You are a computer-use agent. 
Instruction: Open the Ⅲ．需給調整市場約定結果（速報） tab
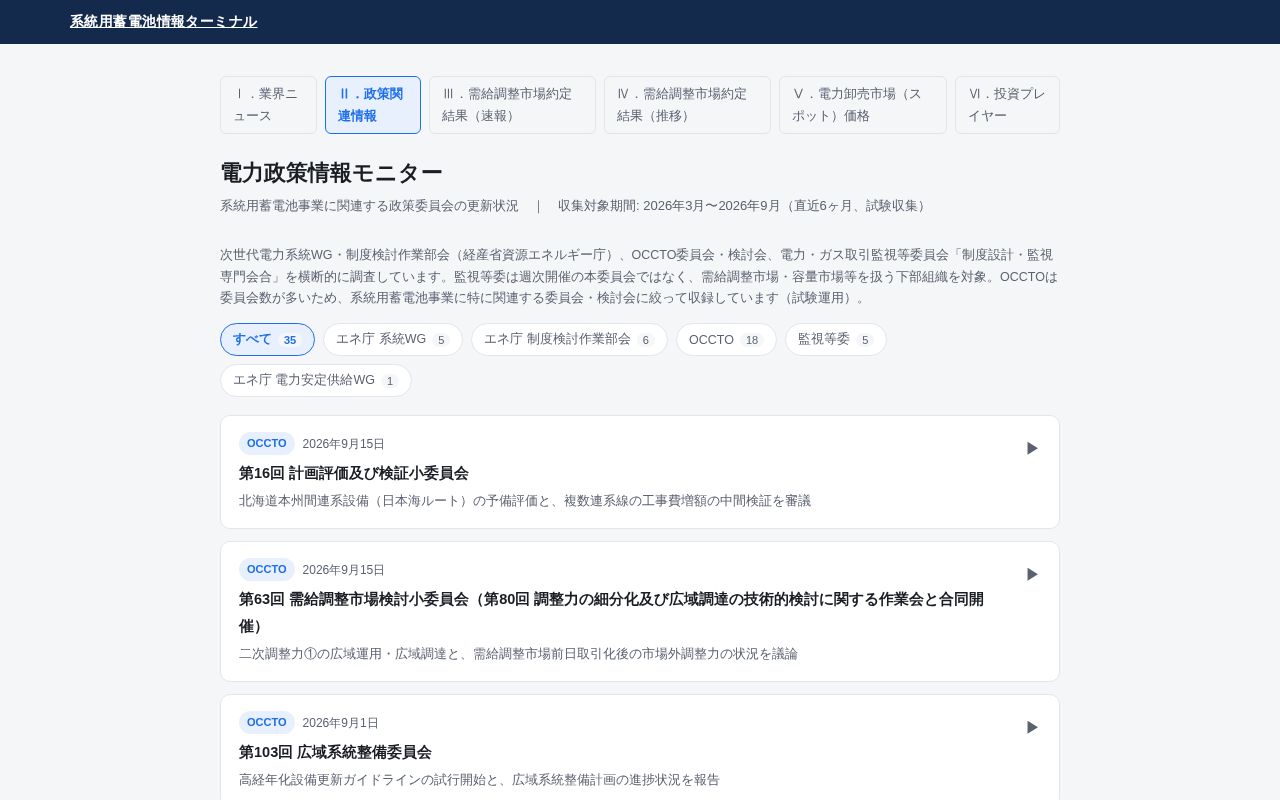(x=512, y=105)
